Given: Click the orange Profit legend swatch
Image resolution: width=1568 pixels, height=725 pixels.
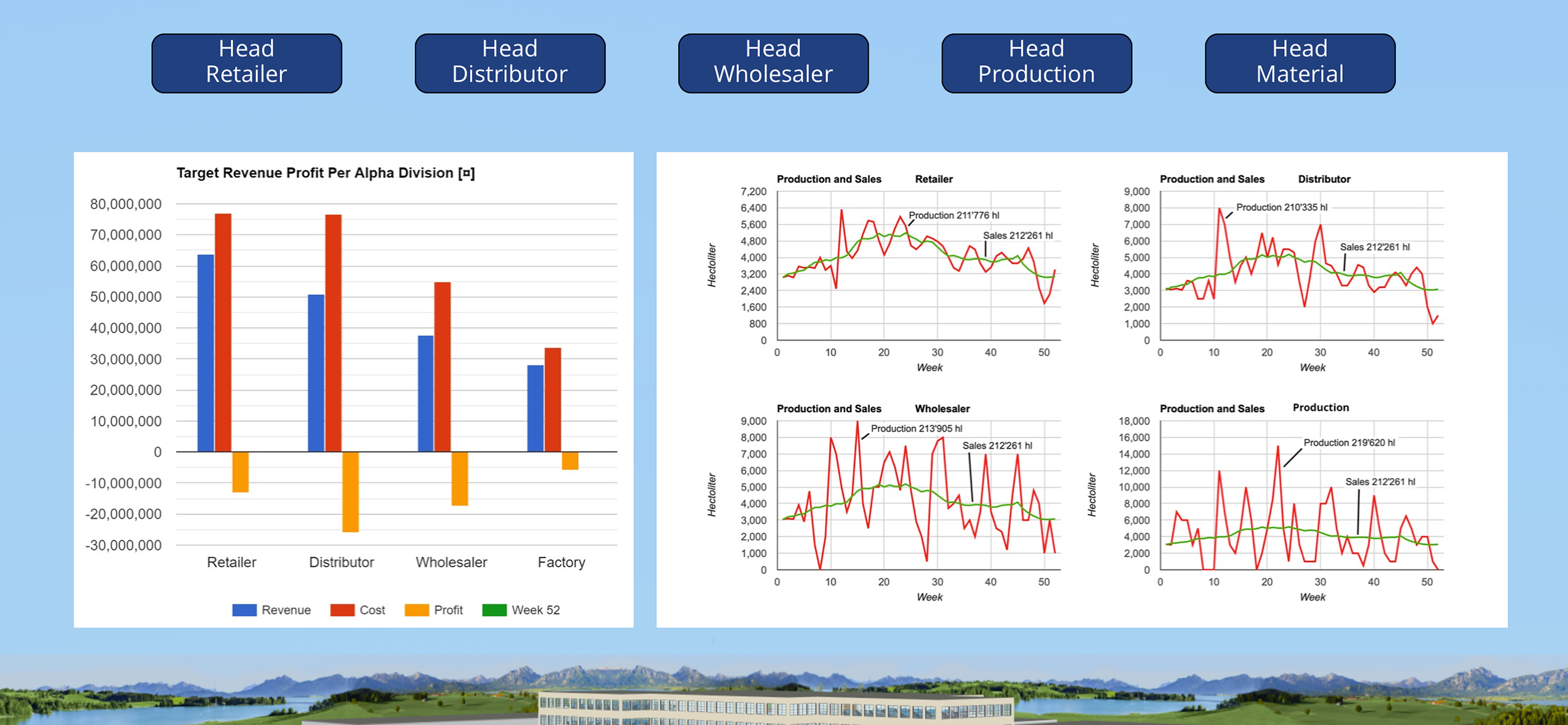Looking at the screenshot, I should coord(417,610).
